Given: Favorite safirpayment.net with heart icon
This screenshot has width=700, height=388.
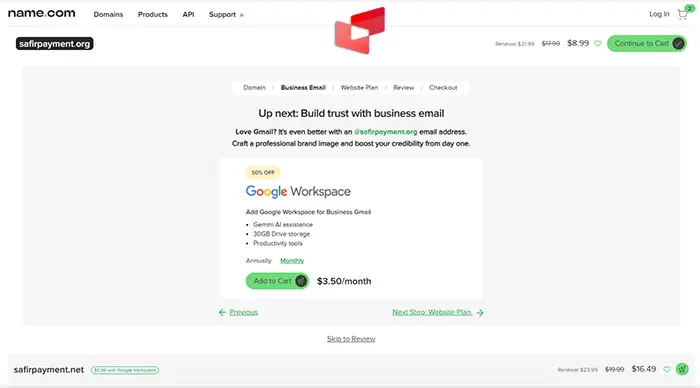Looking at the screenshot, I should [x=667, y=369].
